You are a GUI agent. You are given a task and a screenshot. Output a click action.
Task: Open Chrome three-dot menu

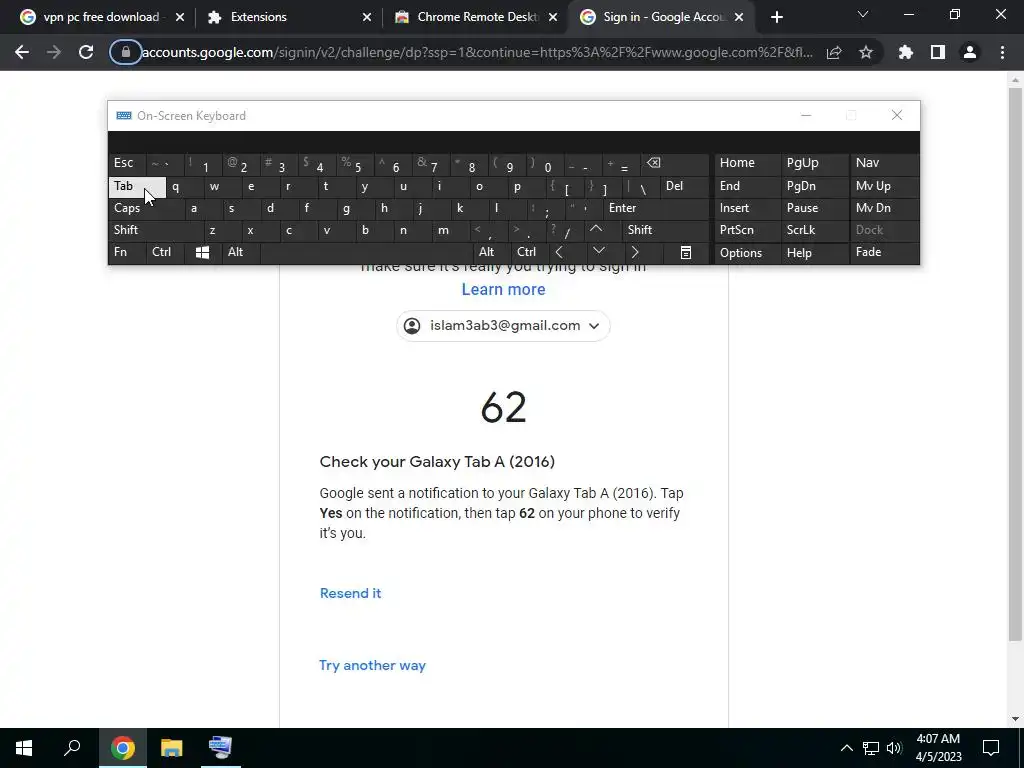[1002, 52]
